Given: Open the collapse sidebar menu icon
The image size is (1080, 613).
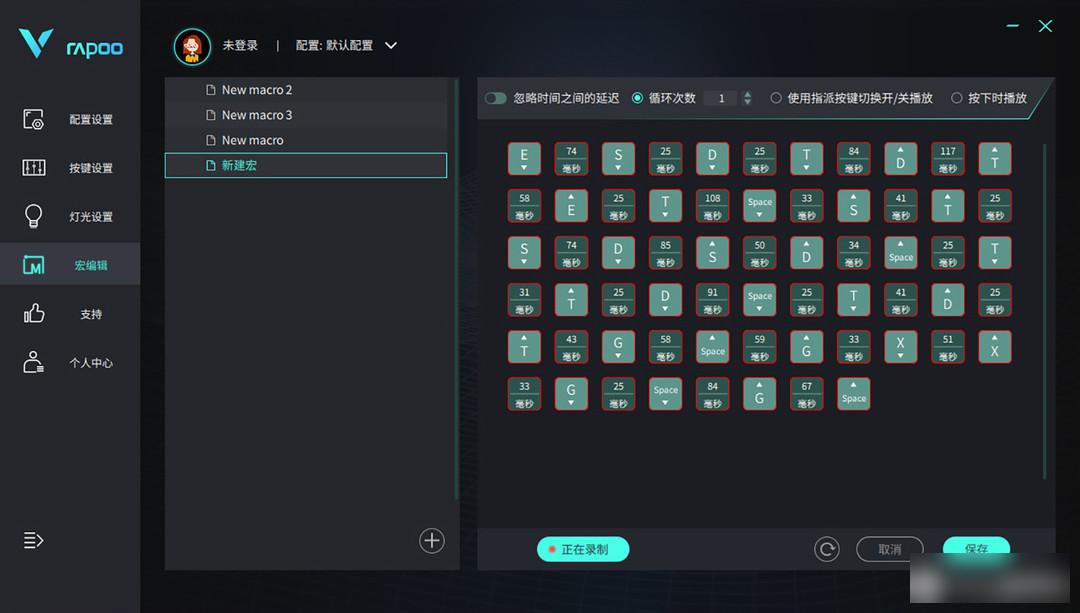Looking at the screenshot, I should pos(34,541).
